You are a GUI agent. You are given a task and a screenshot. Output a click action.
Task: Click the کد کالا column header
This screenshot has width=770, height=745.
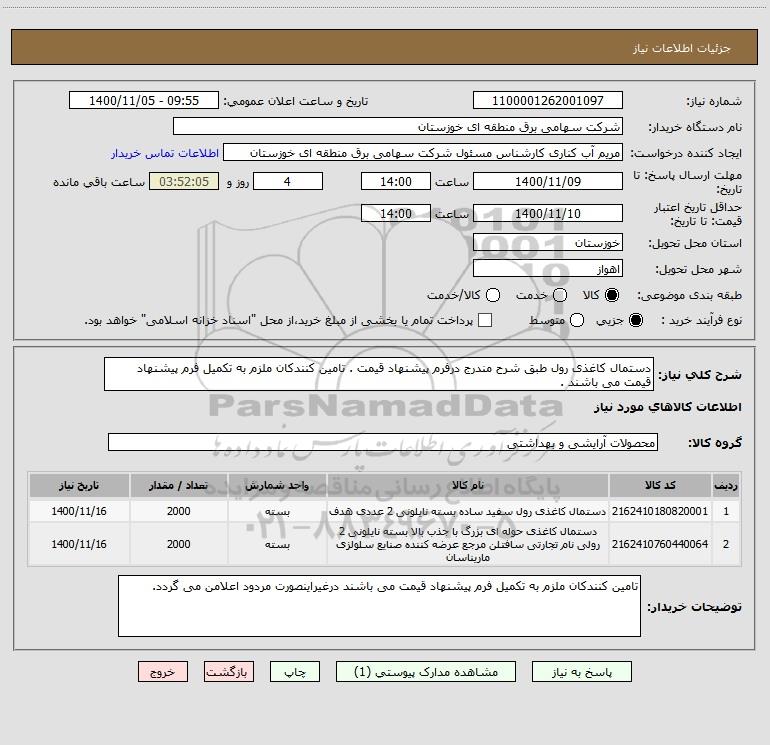click(x=660, y=485)
